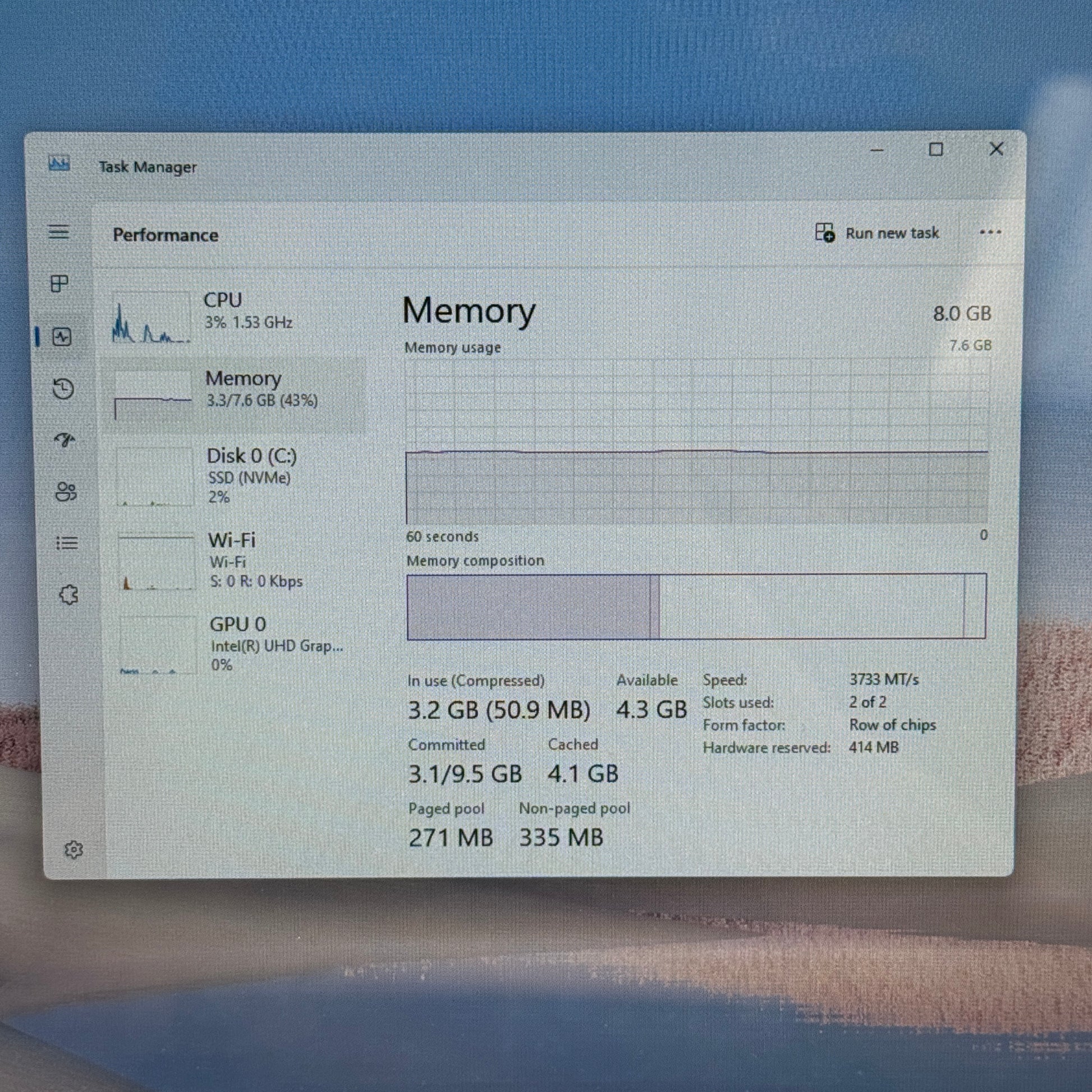Image resolution: width=1092 pixels, height=1092 pixels.
Task: Open the Services puzzle icon
Action: [x=69, y=595]
